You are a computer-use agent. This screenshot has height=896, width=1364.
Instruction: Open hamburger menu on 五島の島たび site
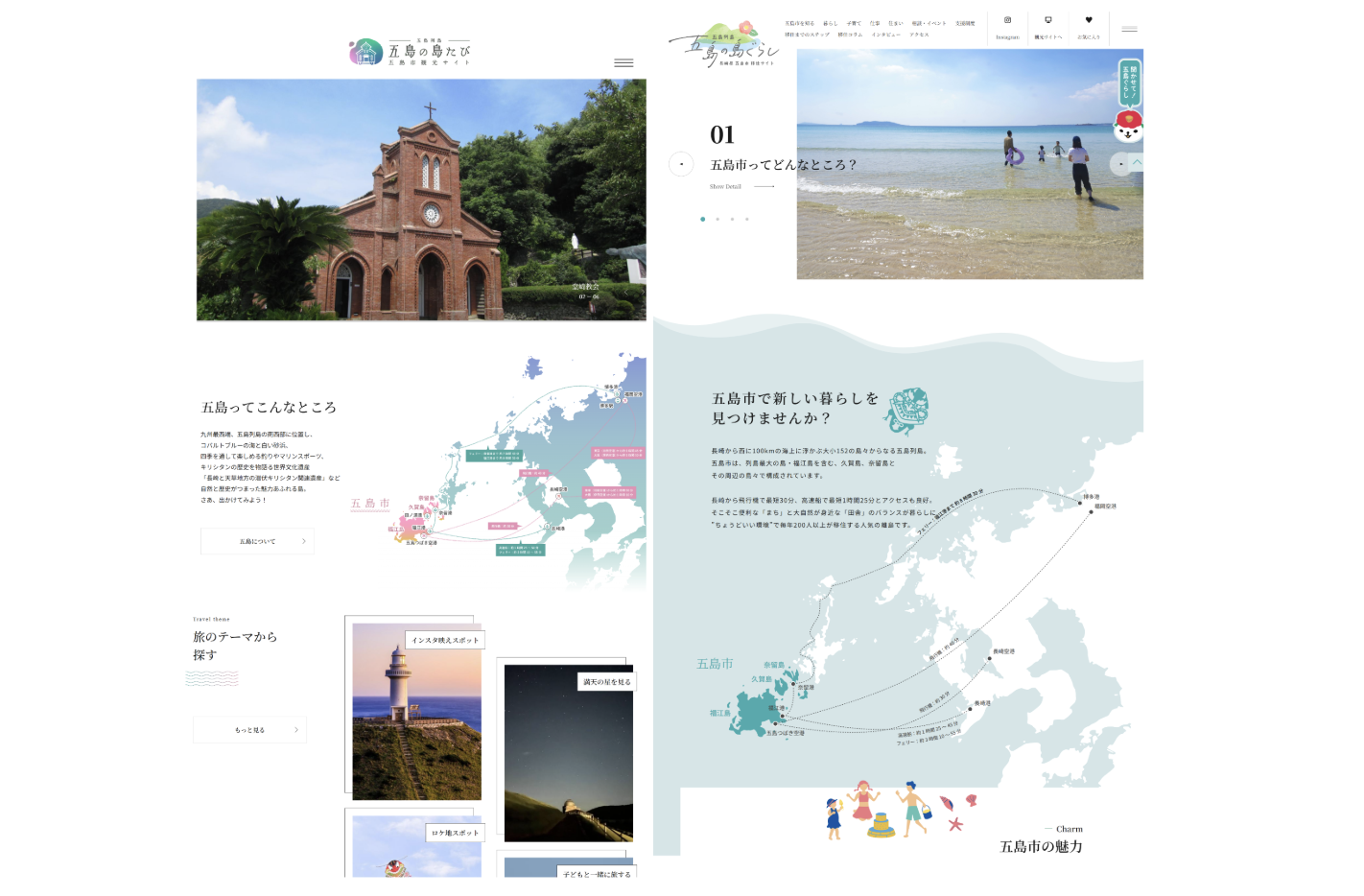point(623,62)
